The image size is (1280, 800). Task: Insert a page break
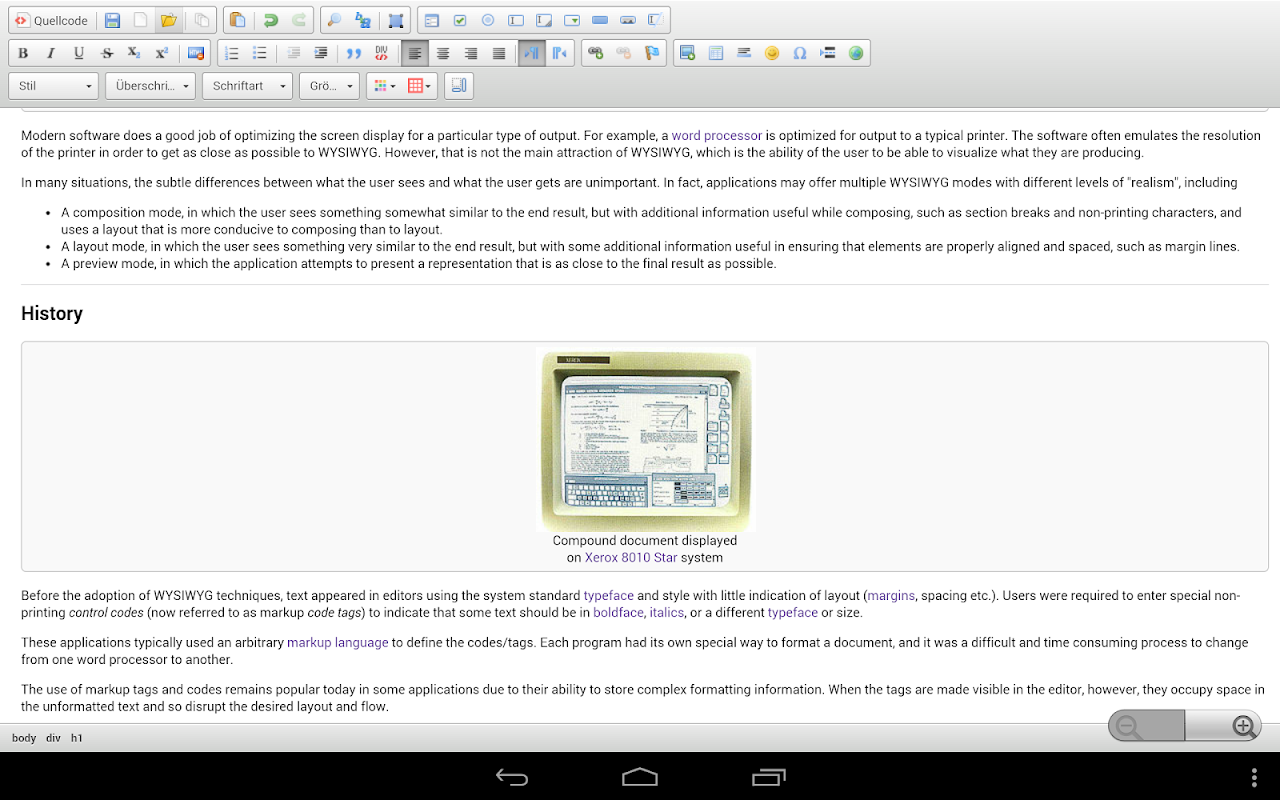828,53
